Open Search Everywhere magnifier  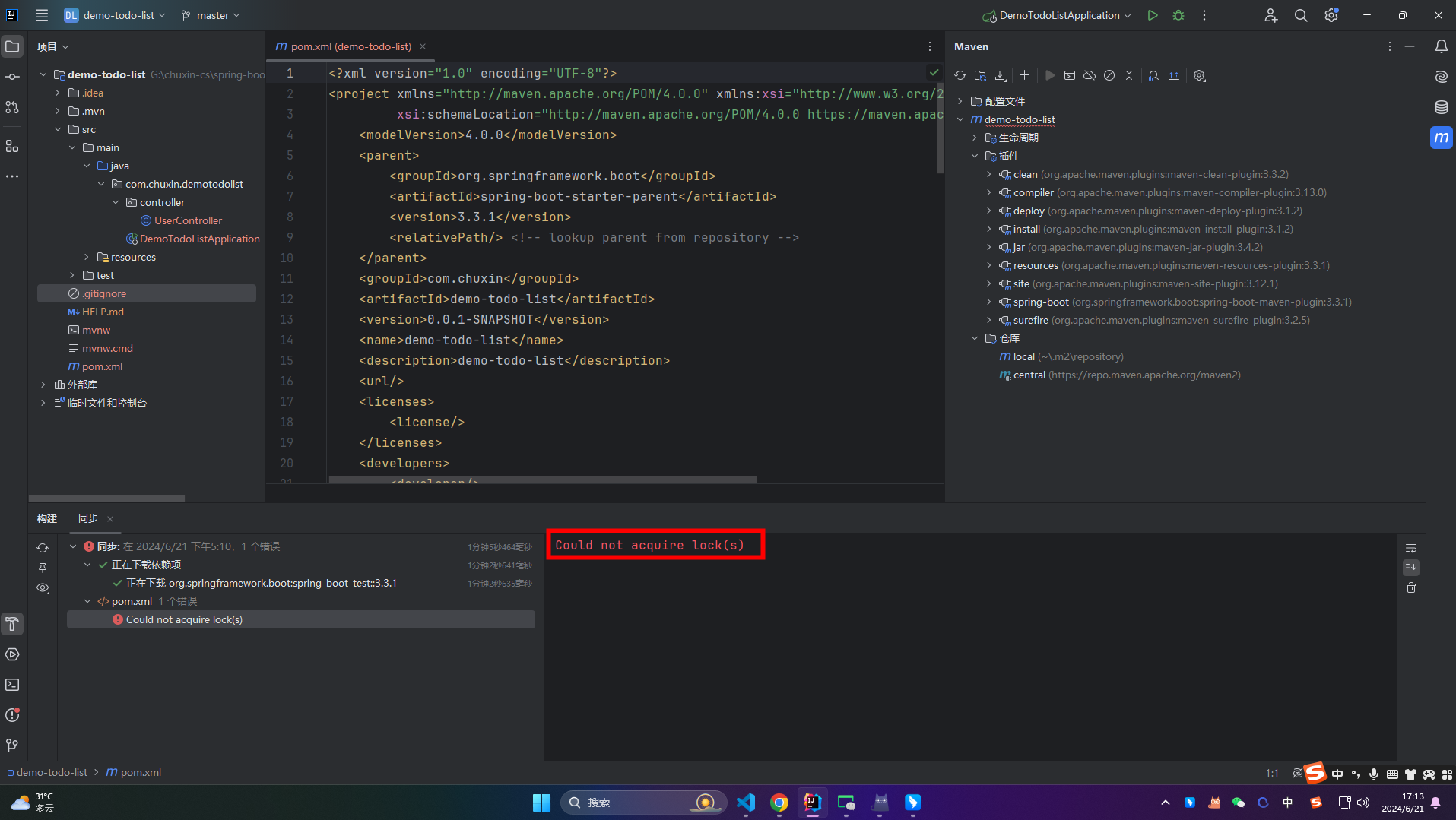(1301, 15)
